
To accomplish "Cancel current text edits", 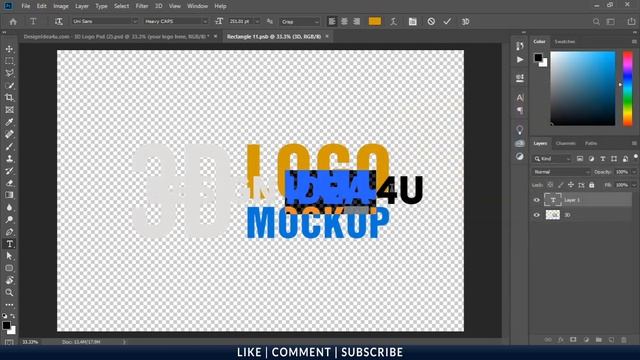I will (431, 22).
